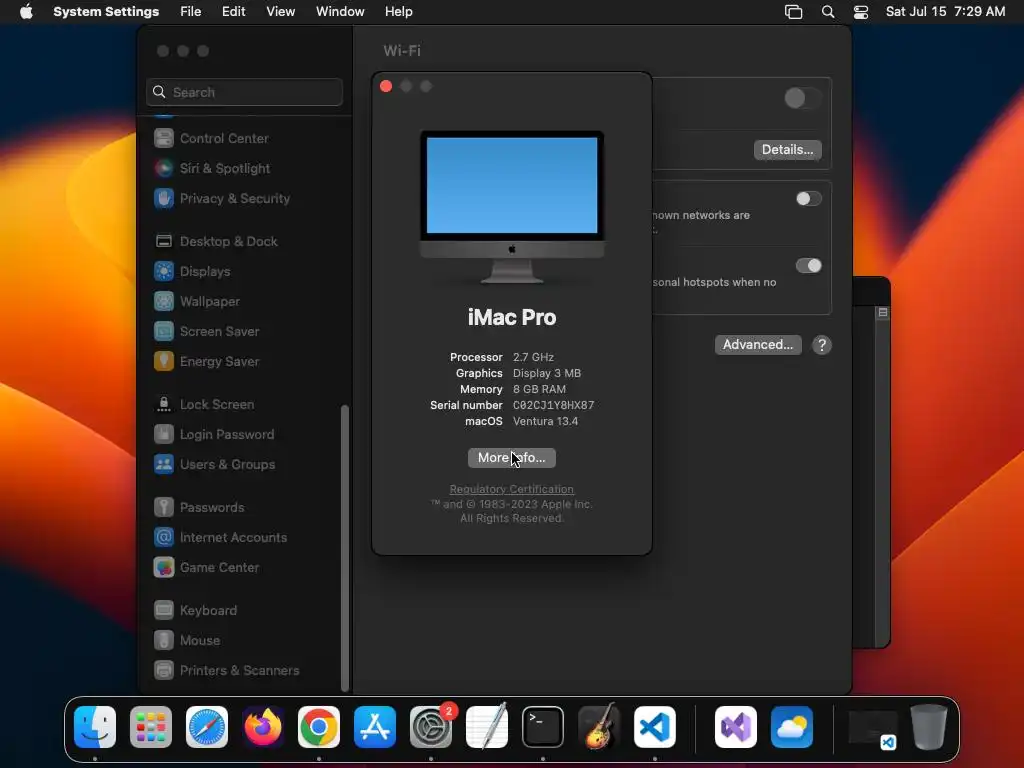The width and height of the screenshot is (1024, 768).
Task: Open Lock Screen settings icon
Action: click(164, 405)
